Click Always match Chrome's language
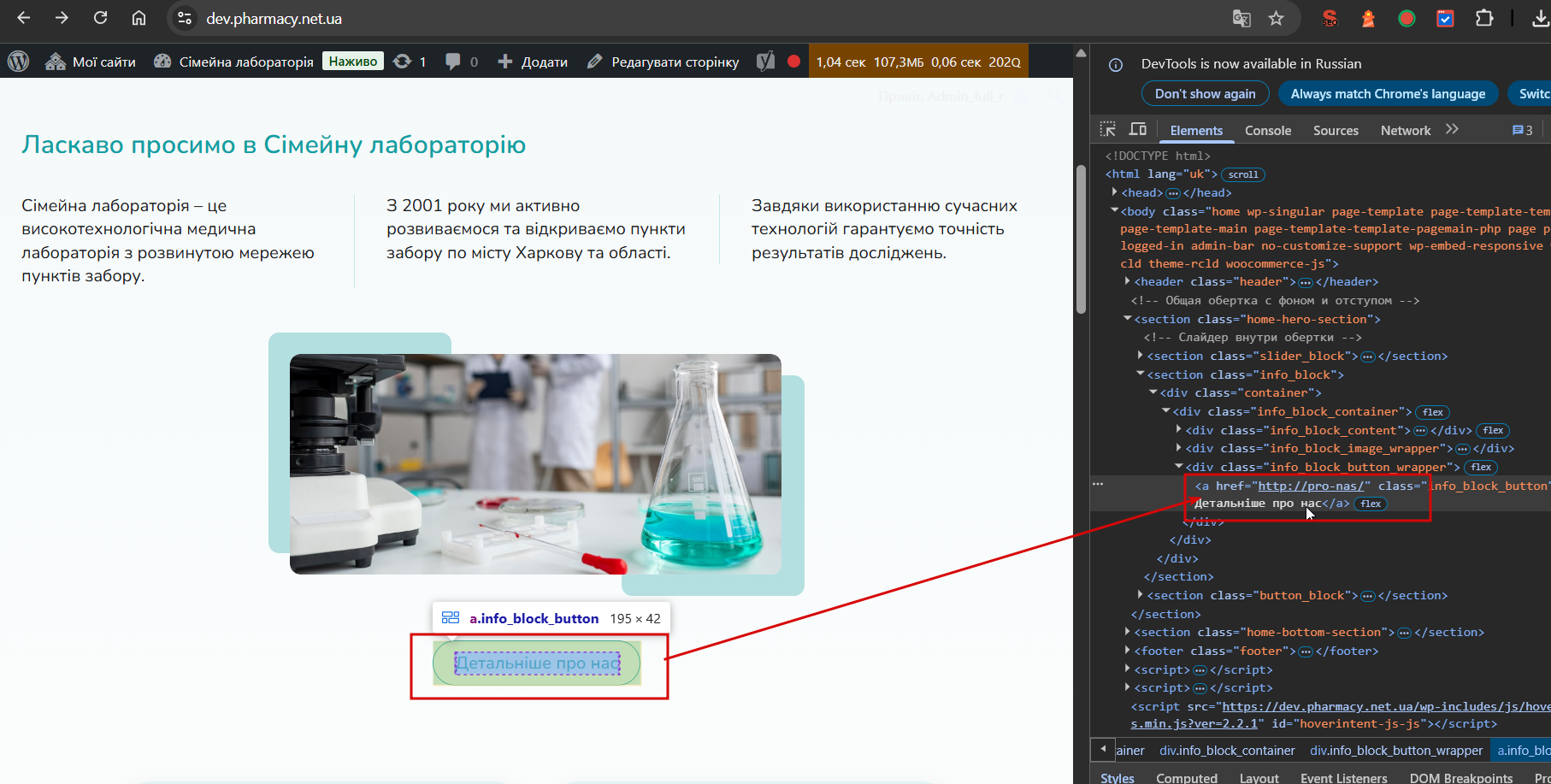 [1388, 94]
